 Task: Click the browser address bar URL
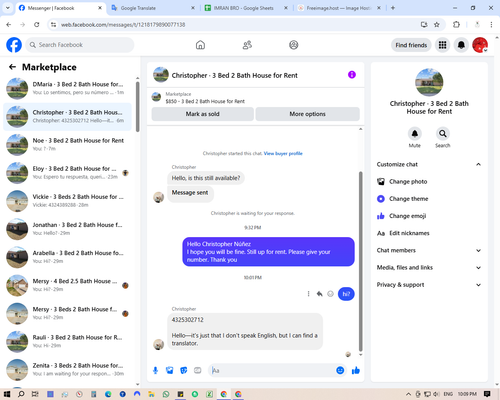click(123, 25)
